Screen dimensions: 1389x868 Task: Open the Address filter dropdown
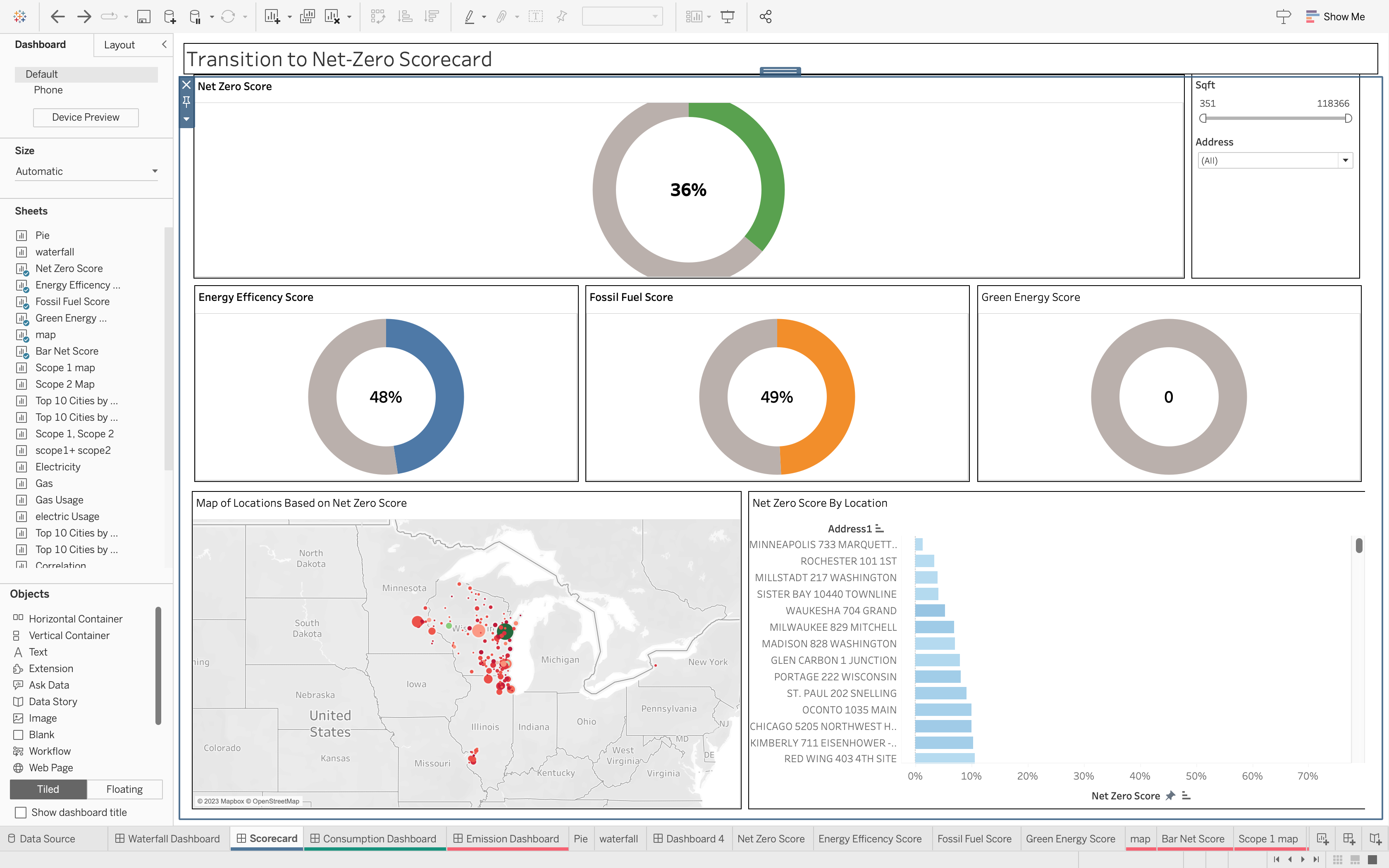click(1345, 160)
